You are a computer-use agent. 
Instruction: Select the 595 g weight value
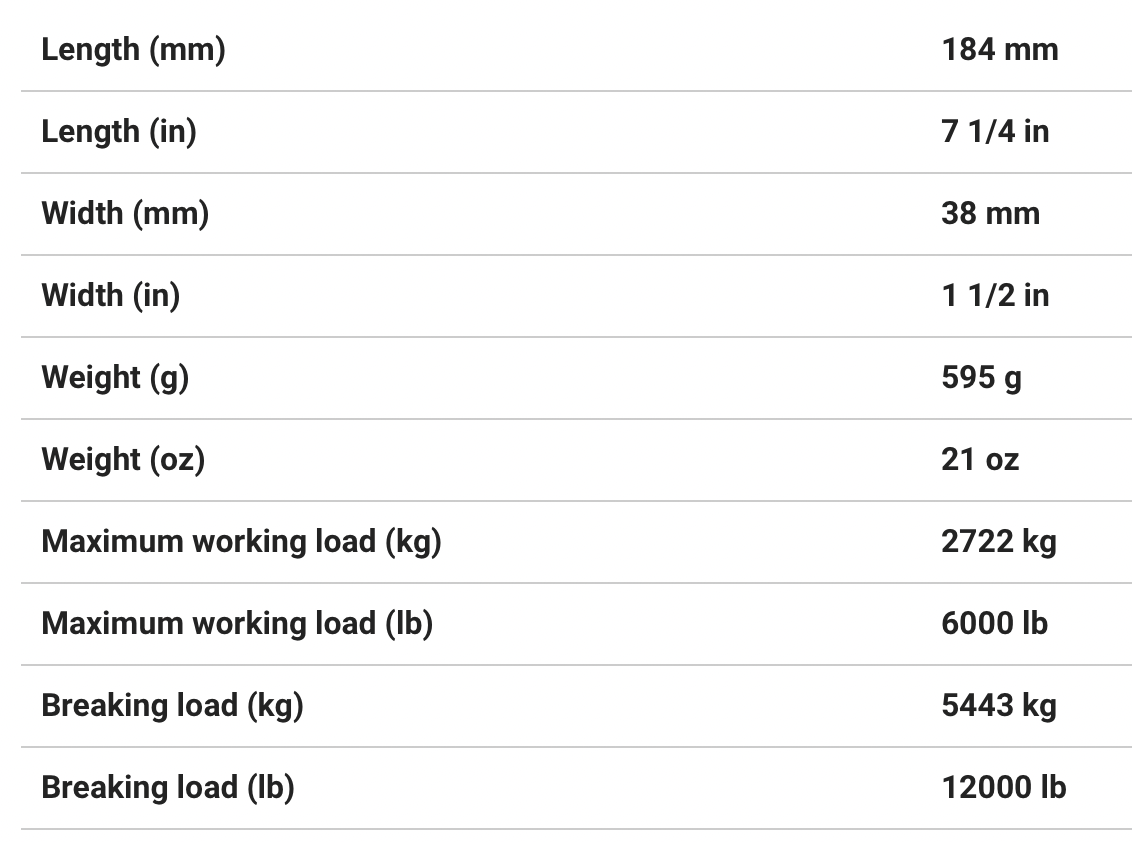click(981, 377)
